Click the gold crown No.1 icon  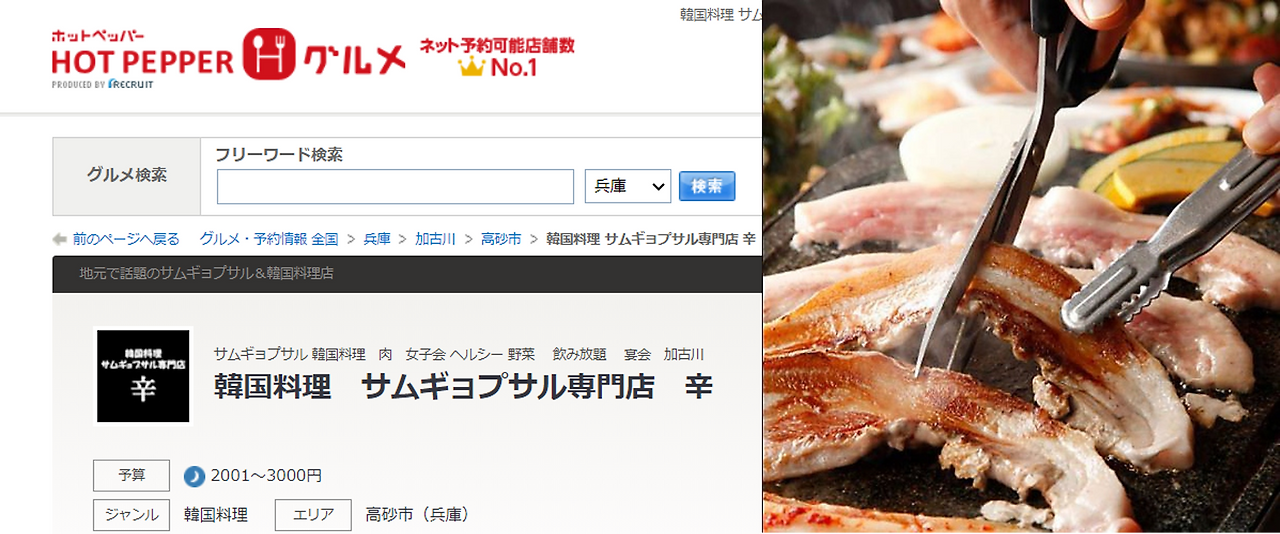(x=470, y=67)
